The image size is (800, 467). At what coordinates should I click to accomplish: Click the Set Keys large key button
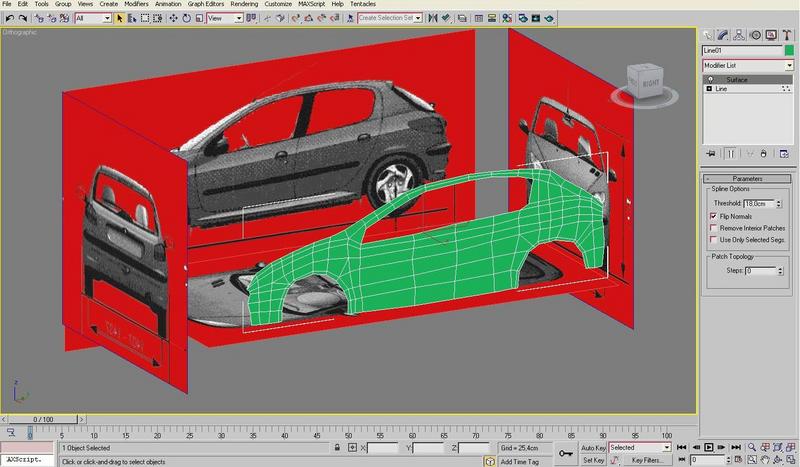(x=565, y=453)
